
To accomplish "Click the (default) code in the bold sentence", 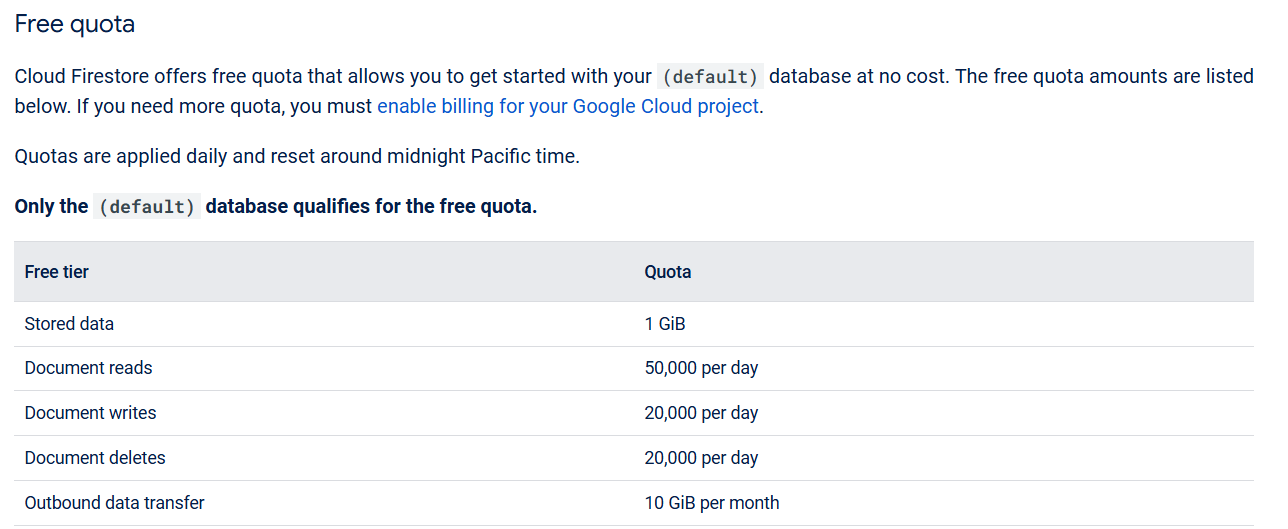I will point(146,207).
